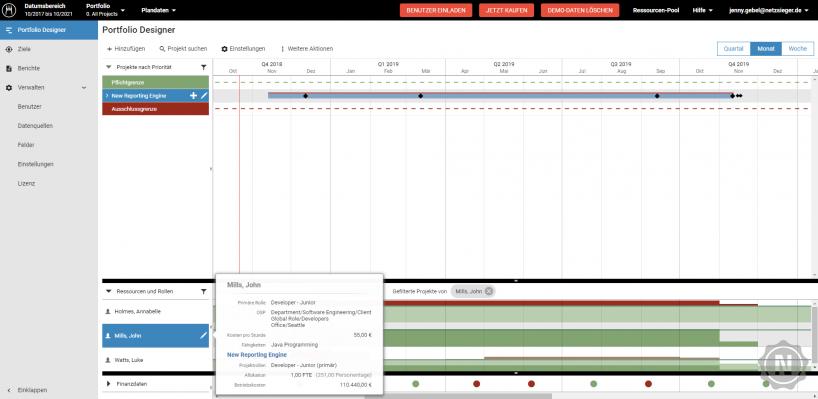Click the New Reporting Engine gantt bar
This screenshot has height=399, width=818.
point(501,96)
